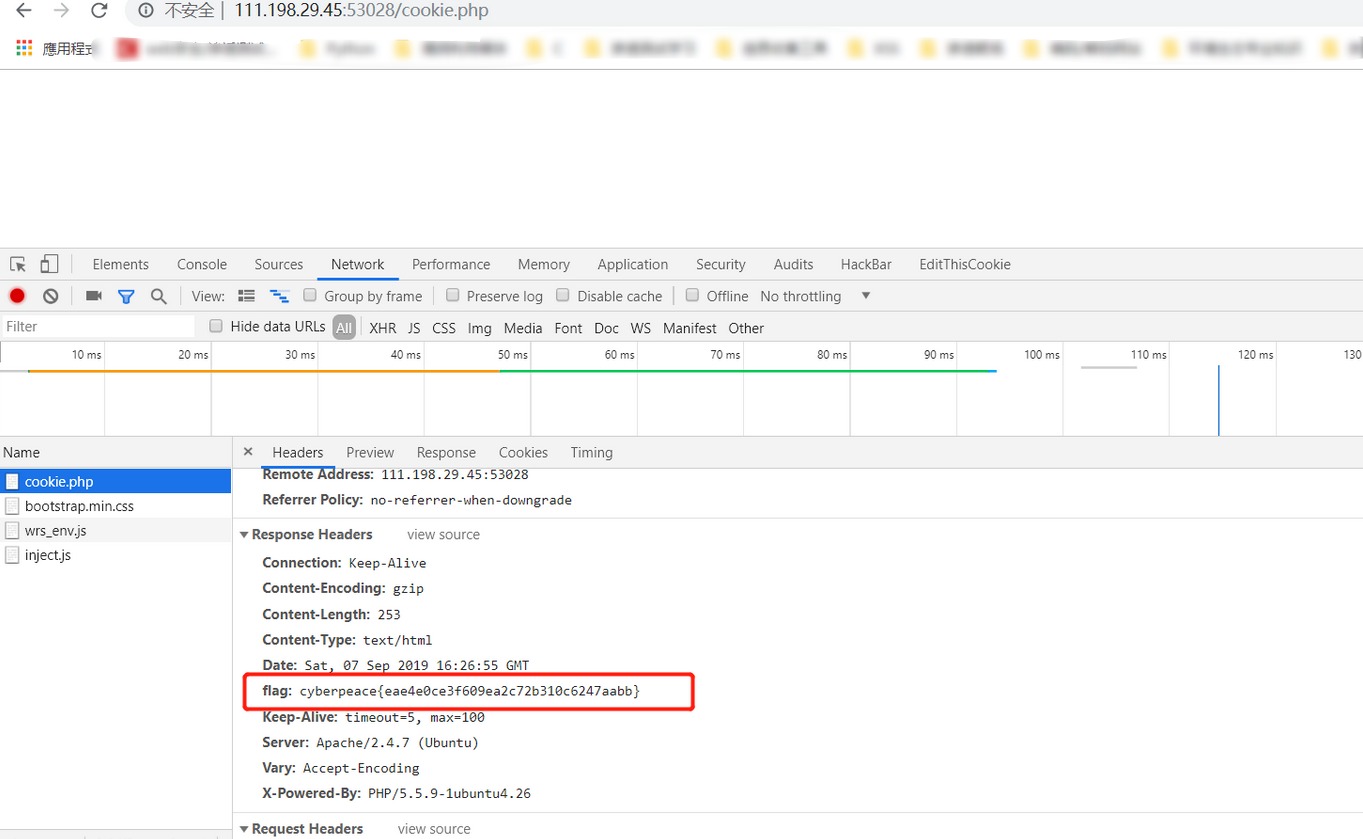This screenshot has width=1363, height=839.
Task: Open the Audits panel
Action: pyautogui.click(x=794, y=264)
